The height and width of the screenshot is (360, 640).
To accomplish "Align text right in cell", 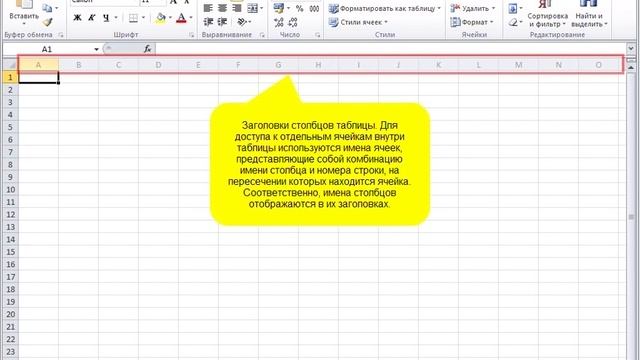I will pos(237,8).
